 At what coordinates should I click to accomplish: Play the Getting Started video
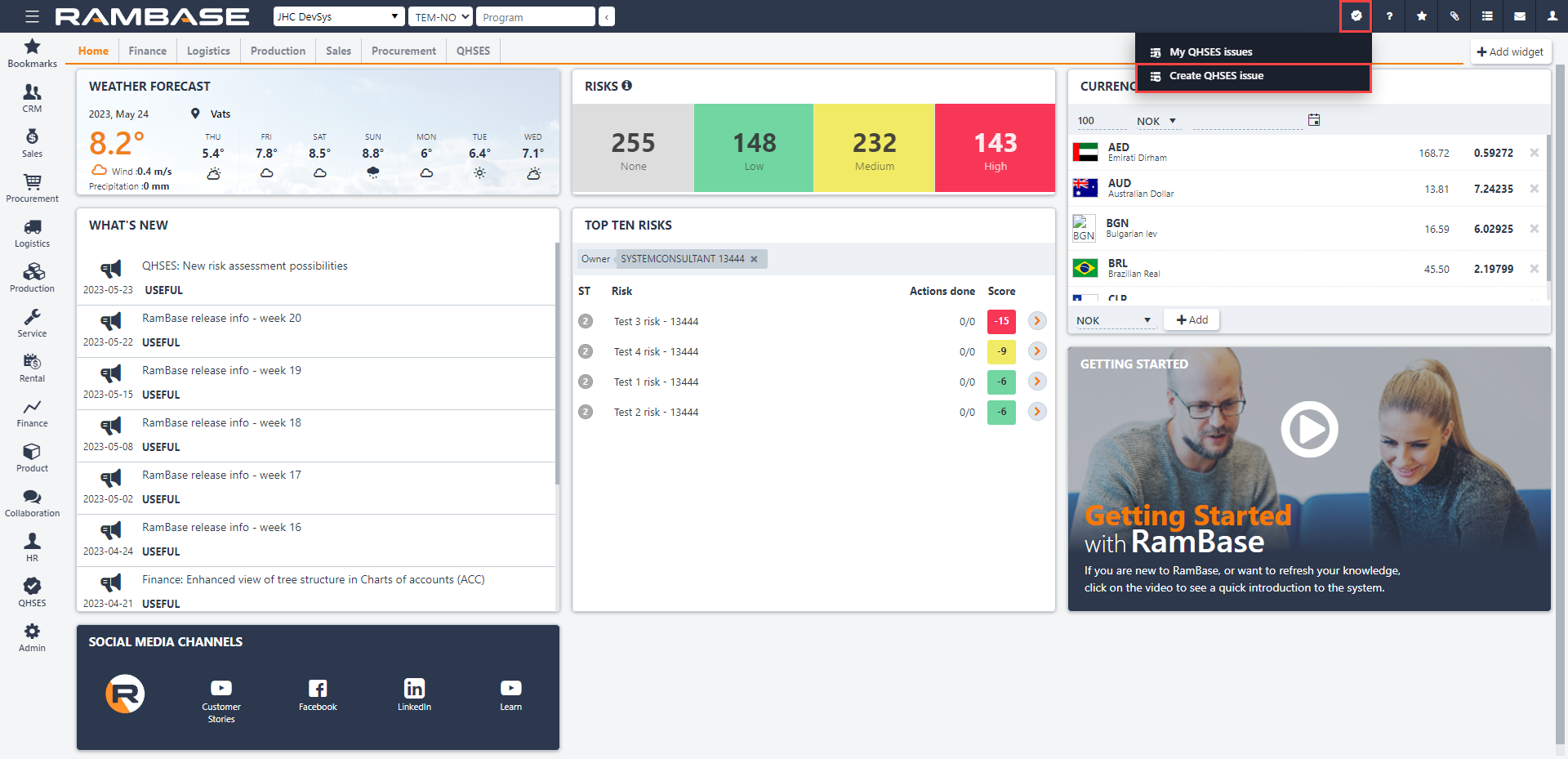1308,429
